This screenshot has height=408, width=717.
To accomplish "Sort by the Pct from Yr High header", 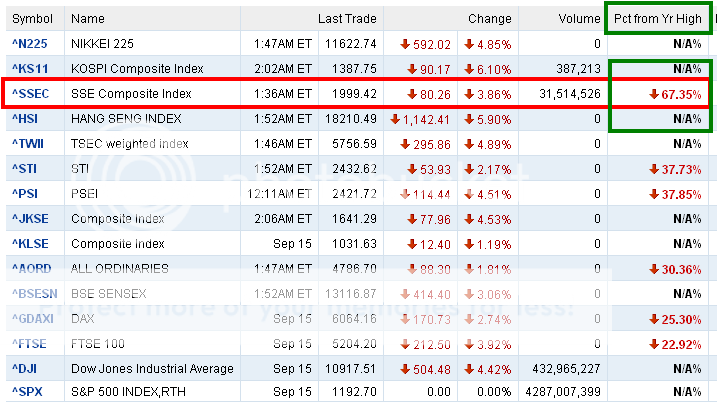I will tap(655, 19).
